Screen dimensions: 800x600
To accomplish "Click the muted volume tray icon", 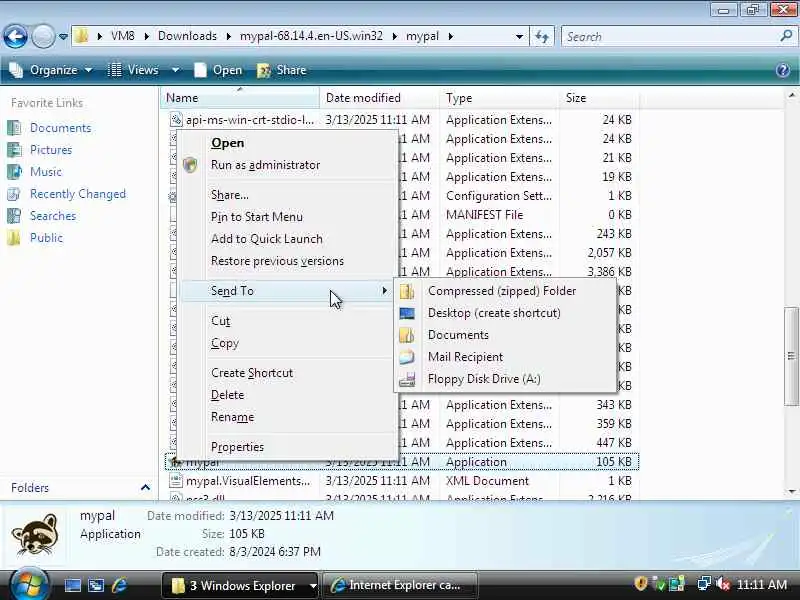I will 722,584.
